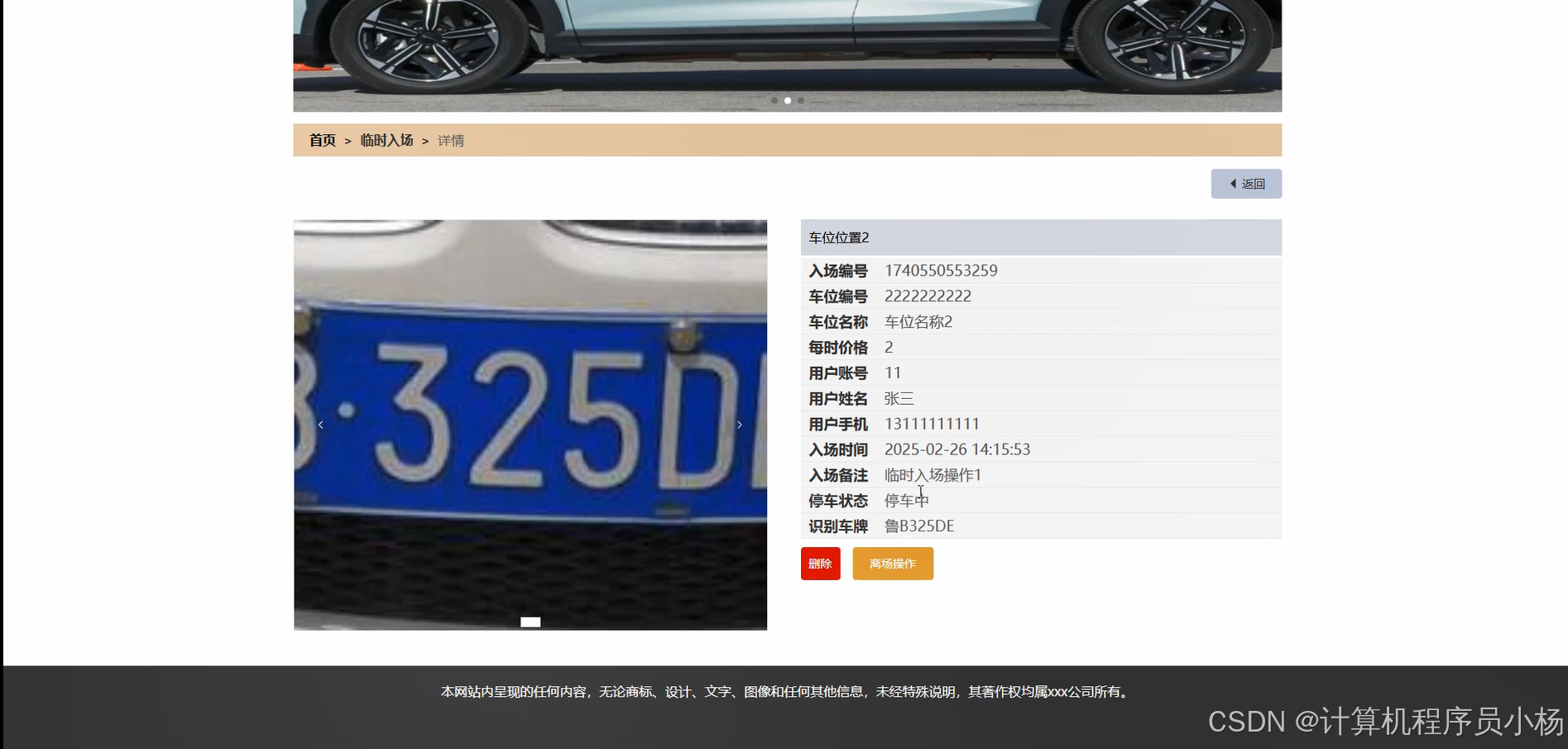Click the 车位编号 label
The height and width of the screenshot is (749, 1568).
click(838, 296)
